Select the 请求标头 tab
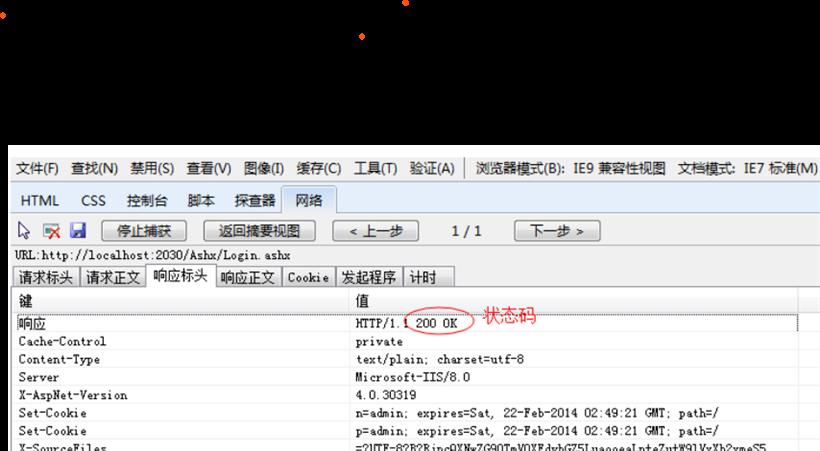The image size is (820, 451). click(46, 277)
